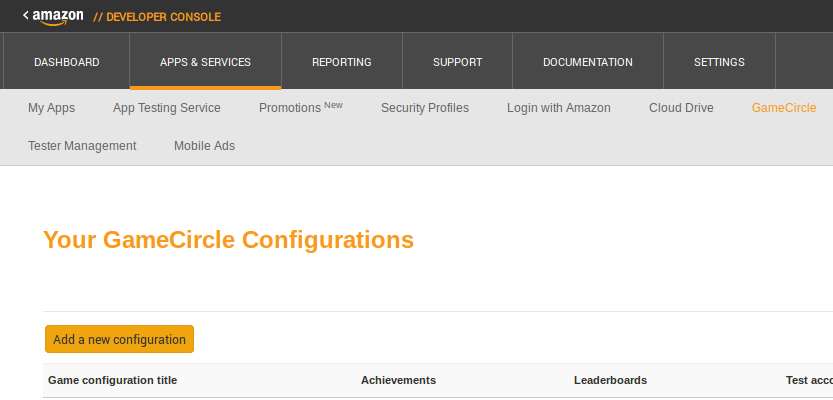Switch to the Support tab
The height and width of the screenshot is (400, 833).
(457, 62)
